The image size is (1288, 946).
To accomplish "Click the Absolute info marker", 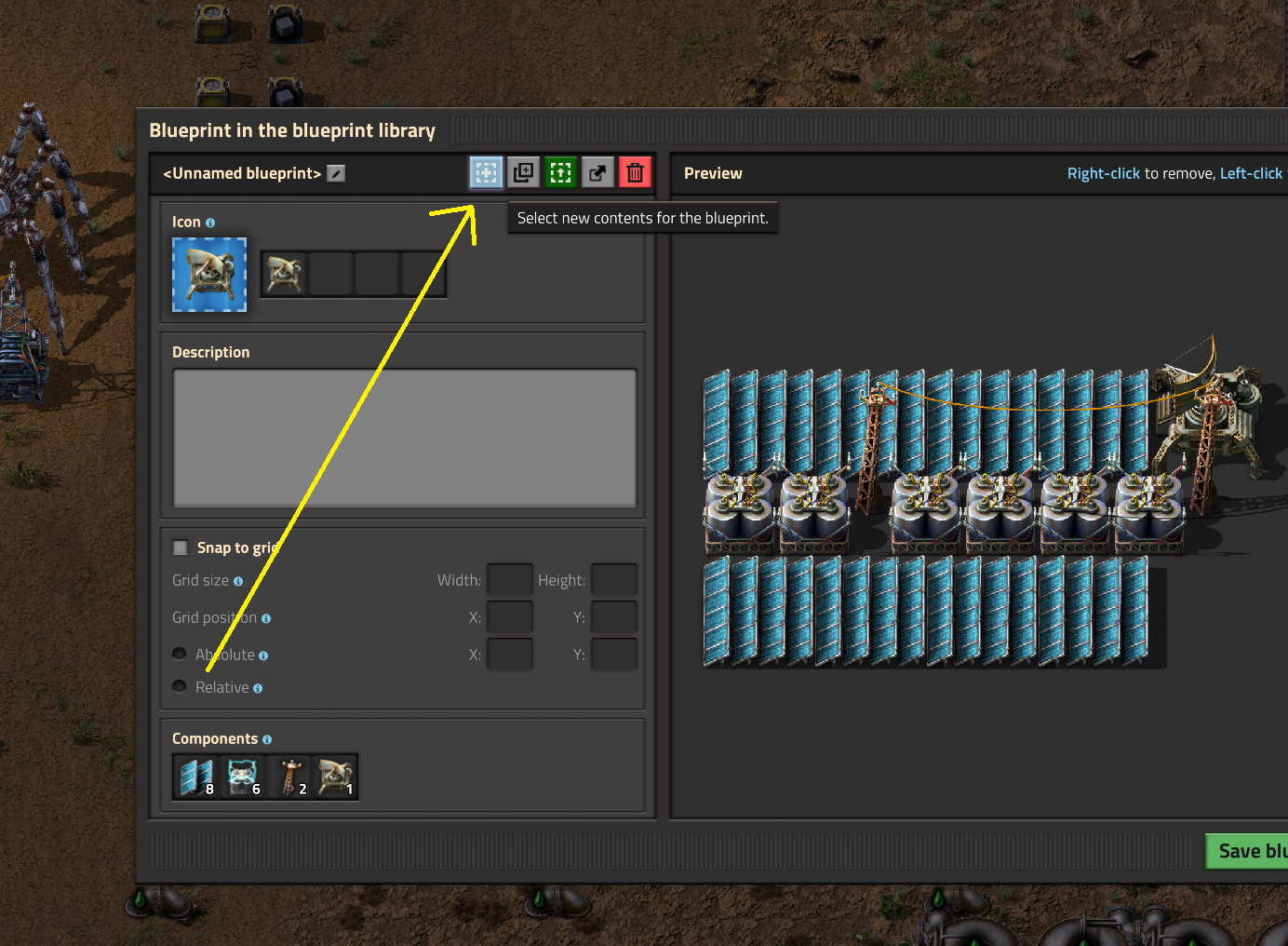I will (263, 655).
